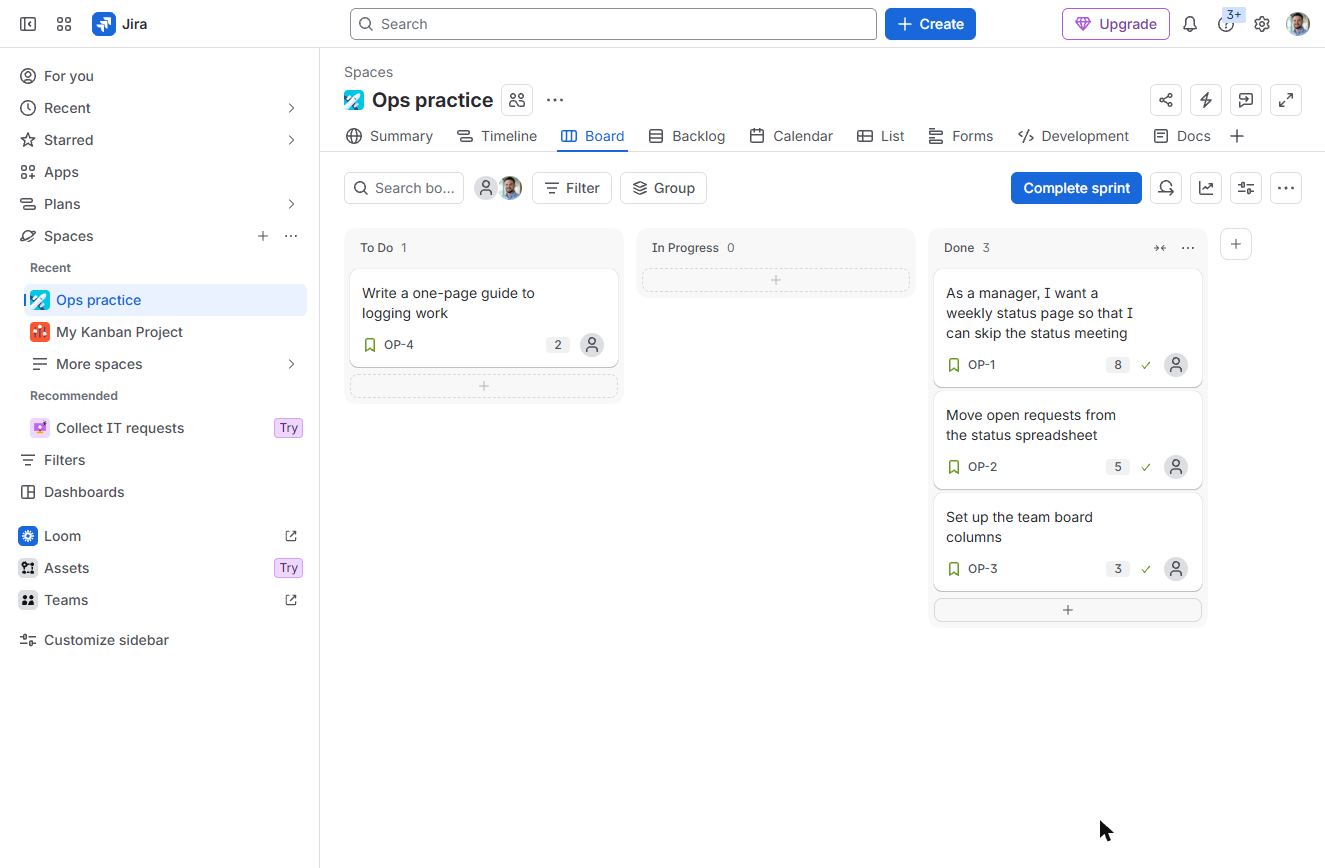Click the Create button
Screen dimensions: 1325x868
tap(930, 24)
